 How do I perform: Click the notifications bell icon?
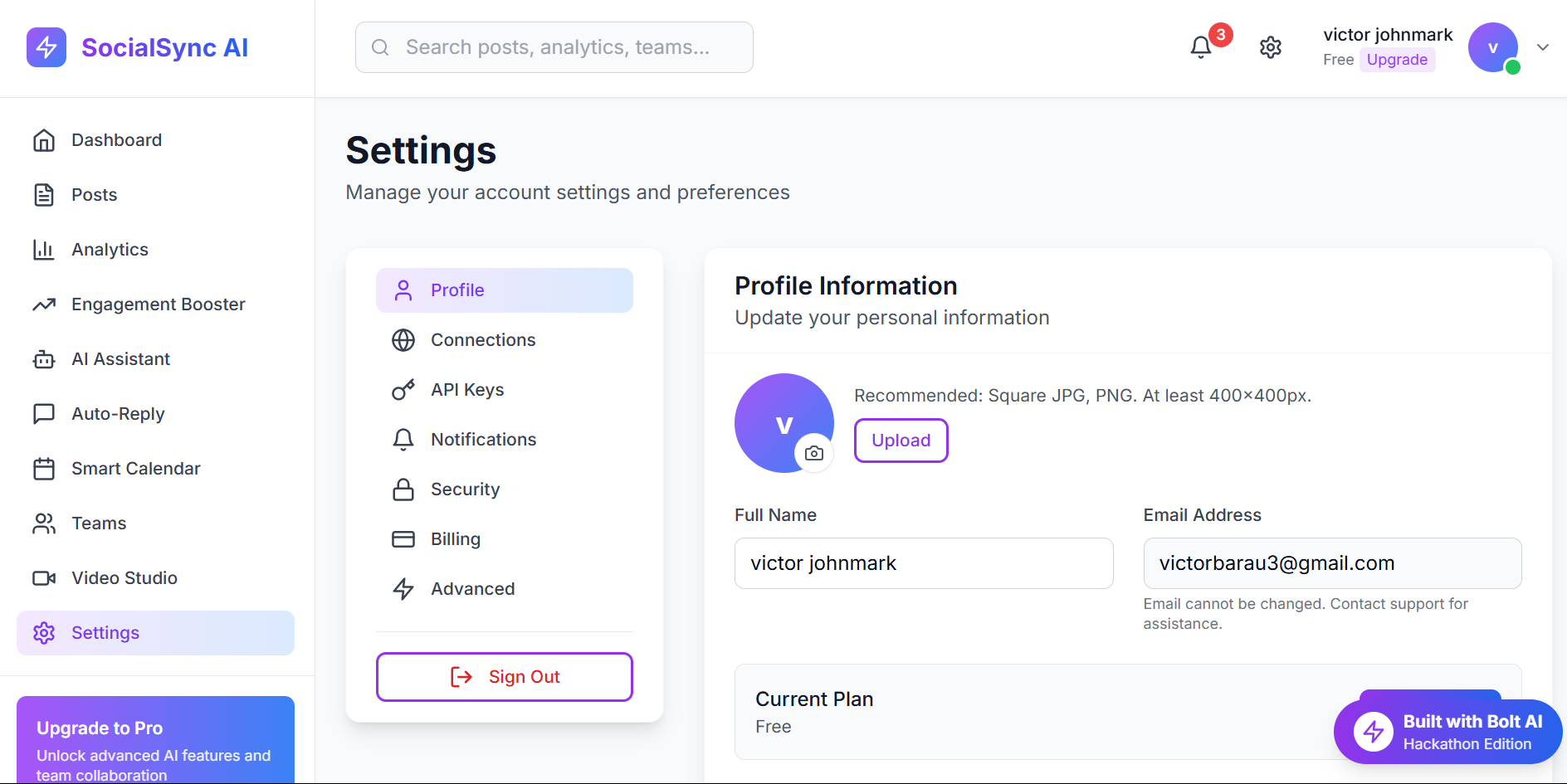(x=1200, y=47)
